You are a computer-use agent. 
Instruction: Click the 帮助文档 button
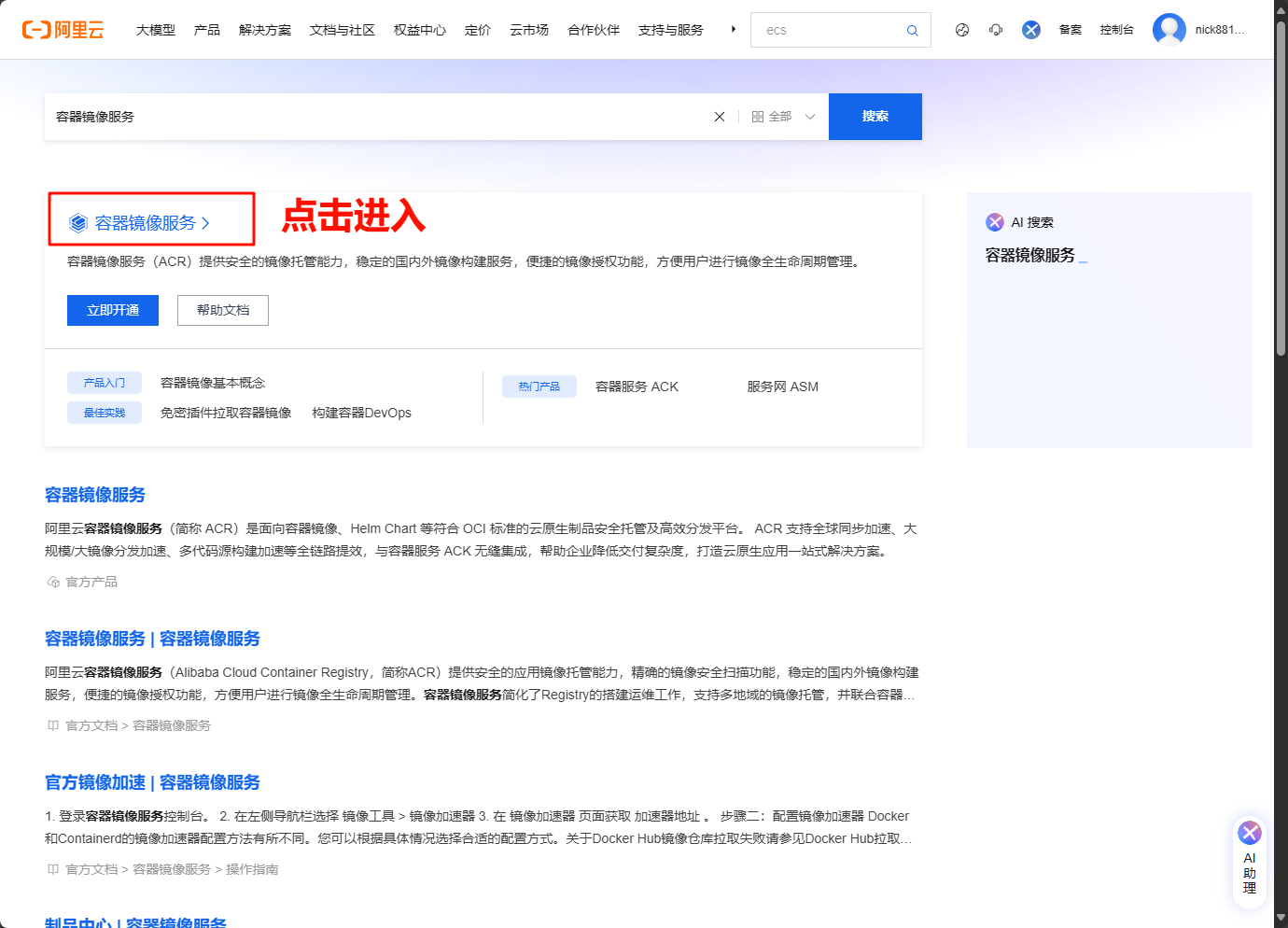pos(223,310)
